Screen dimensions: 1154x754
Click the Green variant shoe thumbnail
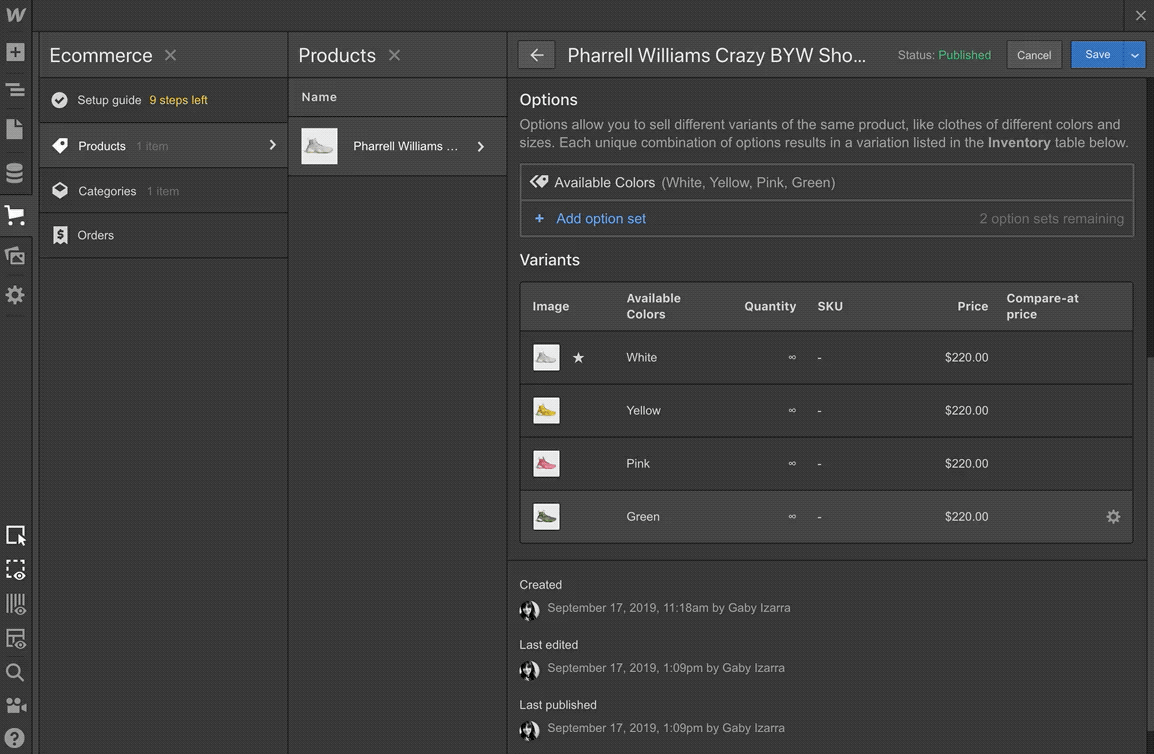point(546,516)
